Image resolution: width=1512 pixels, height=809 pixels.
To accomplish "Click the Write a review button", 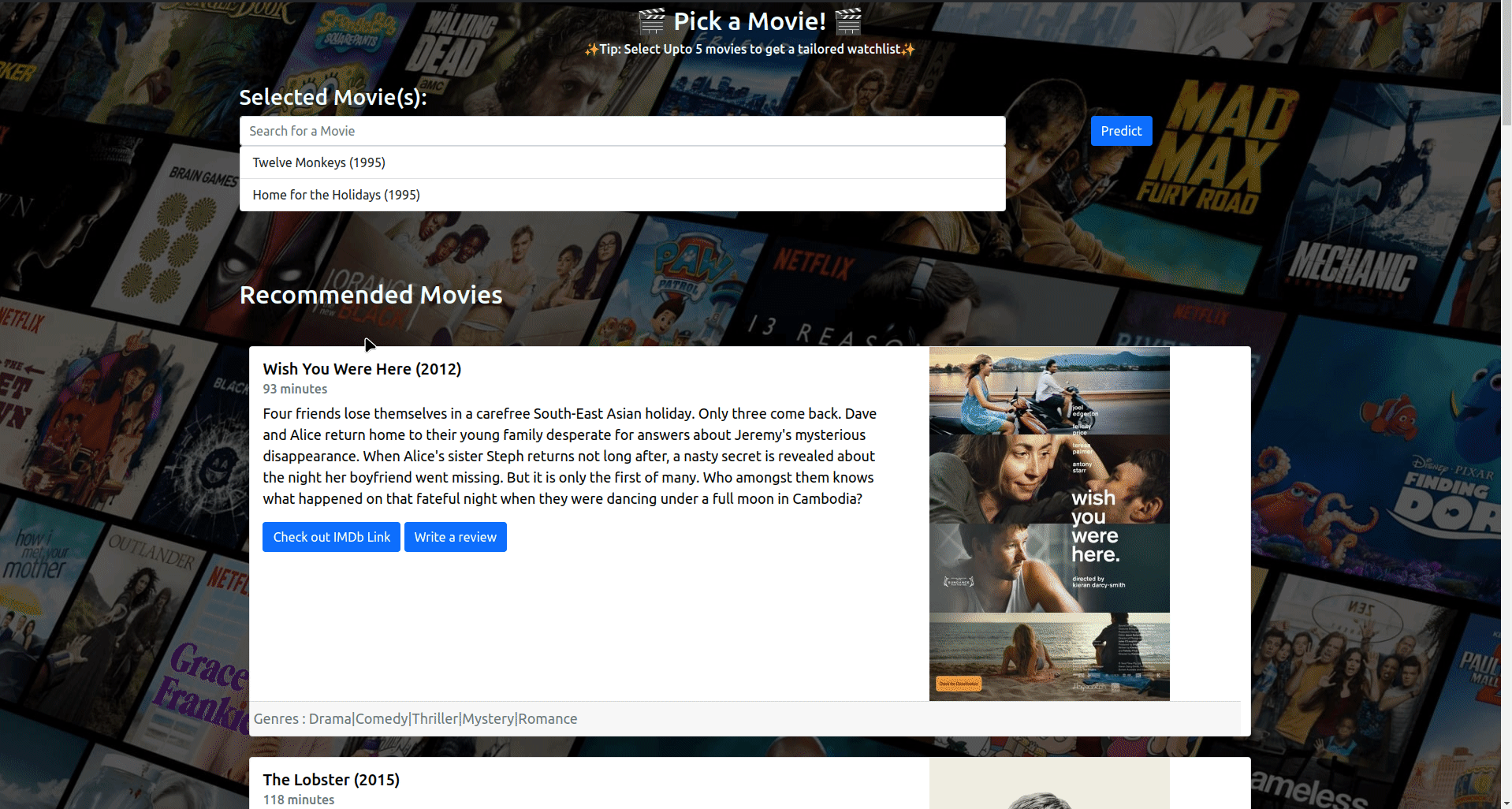I will [455, 537].
